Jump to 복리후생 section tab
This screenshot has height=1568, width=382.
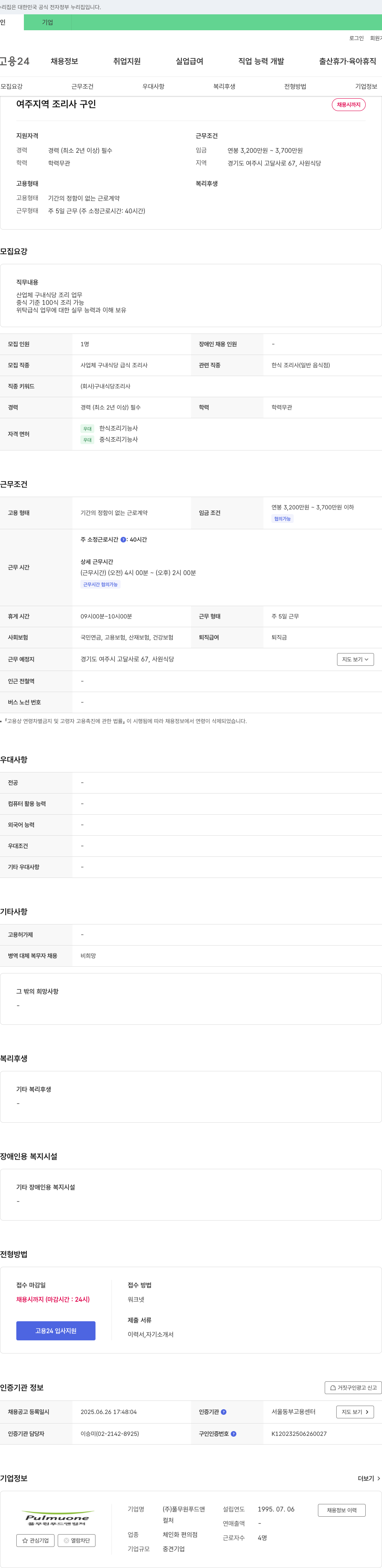(224, 86)
